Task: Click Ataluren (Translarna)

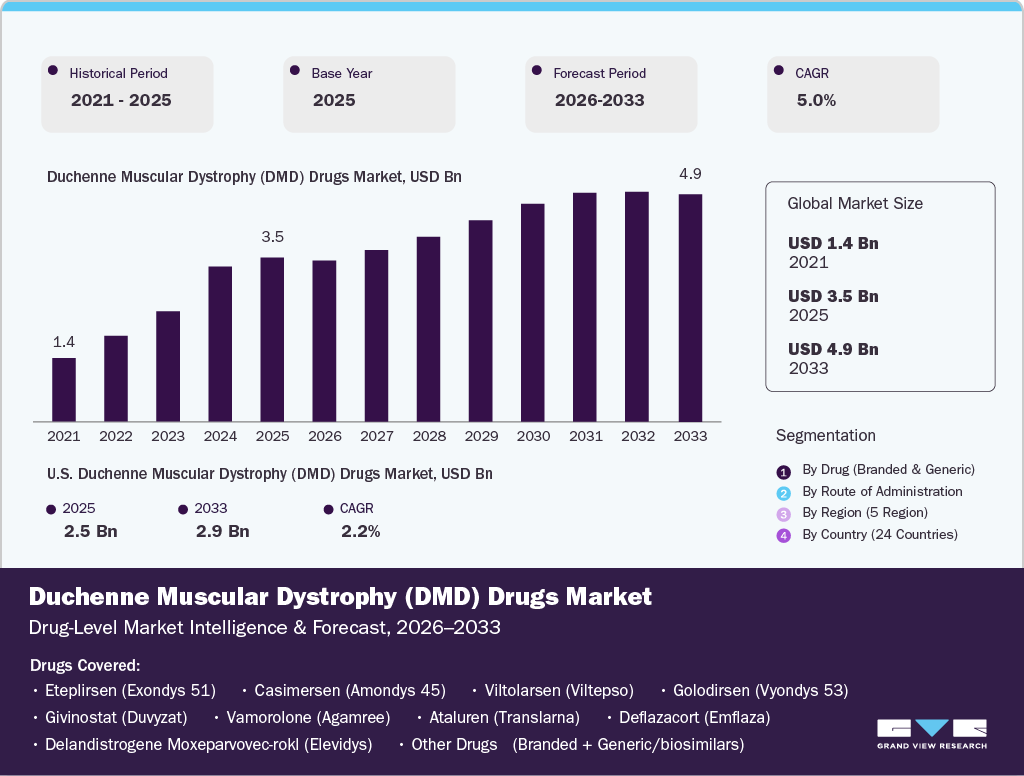Action: [x=504, y=717]
